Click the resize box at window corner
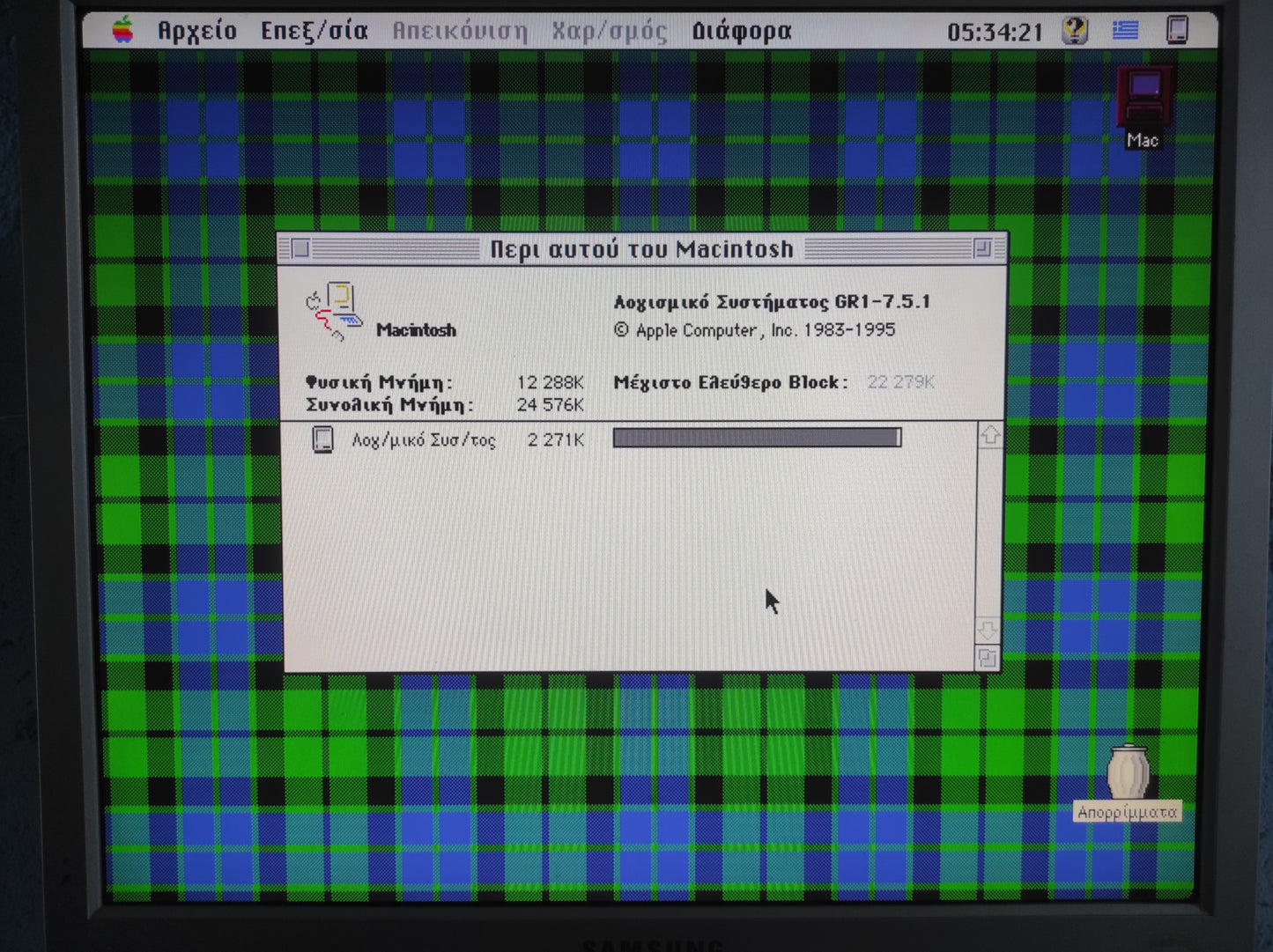 [988, 658]
